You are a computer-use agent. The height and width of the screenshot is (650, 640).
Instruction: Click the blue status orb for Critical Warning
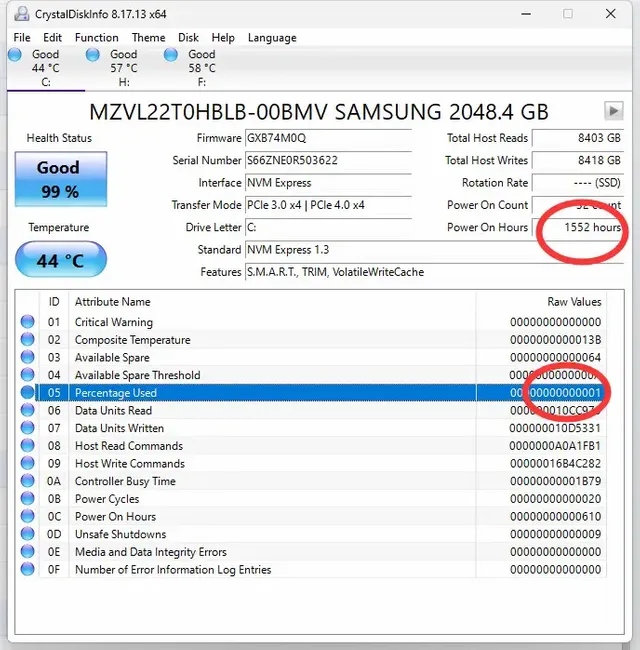27,322
